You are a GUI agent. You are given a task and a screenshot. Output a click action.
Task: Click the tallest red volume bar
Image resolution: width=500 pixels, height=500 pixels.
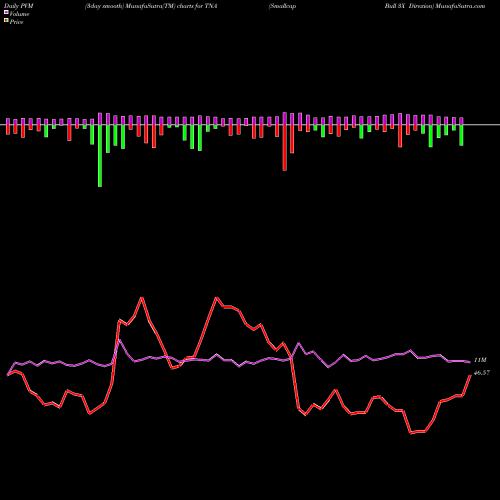coord(285,148)
